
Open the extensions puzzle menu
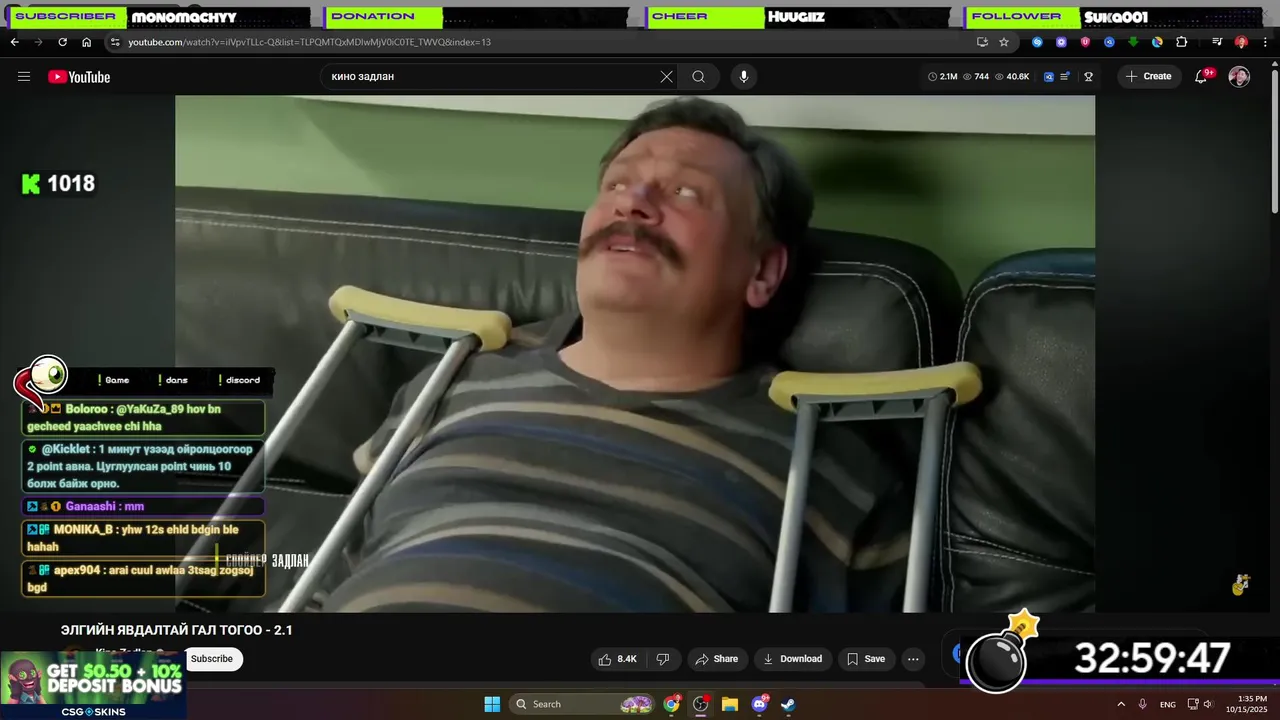(x=1182, y=42)
